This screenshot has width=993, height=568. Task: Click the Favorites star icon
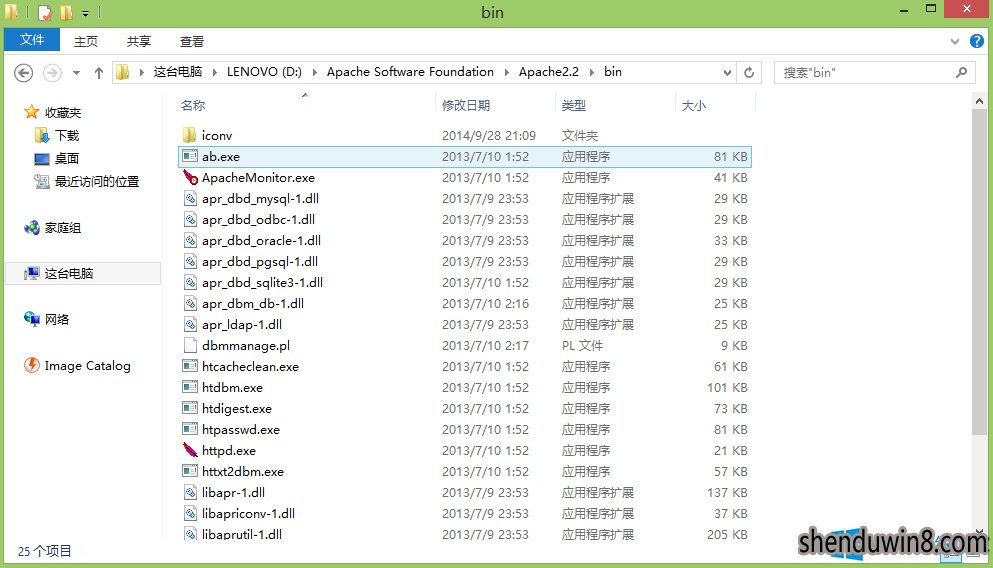coord(32,112)
